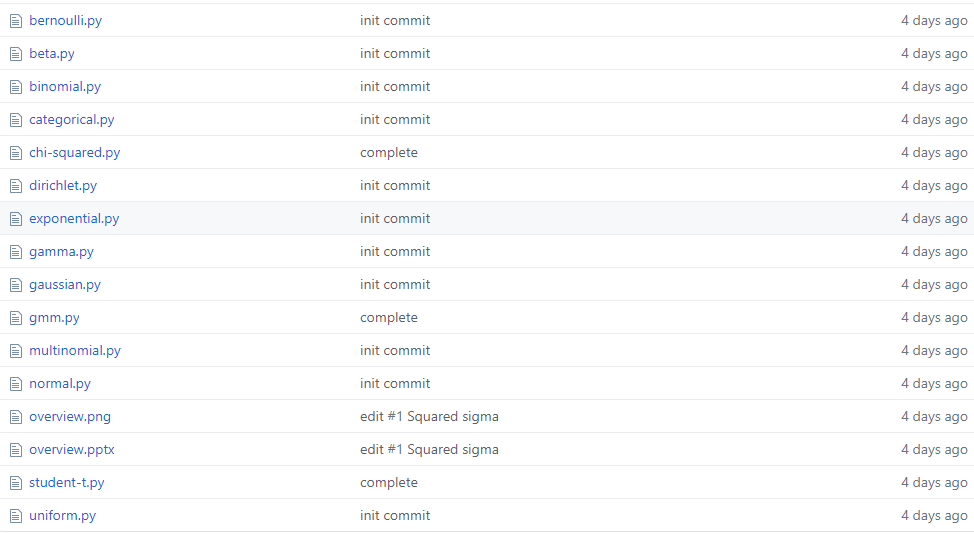Open the beta.py file
Viewport: 974px width, 534px height.
[52, 53]
